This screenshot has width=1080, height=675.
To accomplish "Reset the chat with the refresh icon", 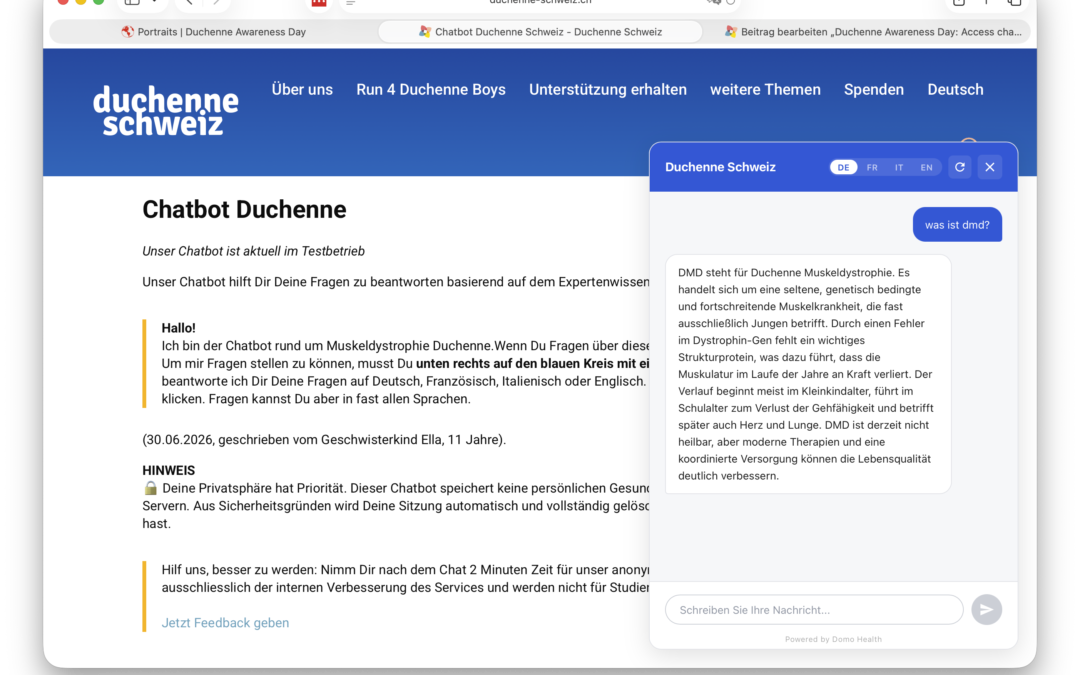I will (959, 167).
